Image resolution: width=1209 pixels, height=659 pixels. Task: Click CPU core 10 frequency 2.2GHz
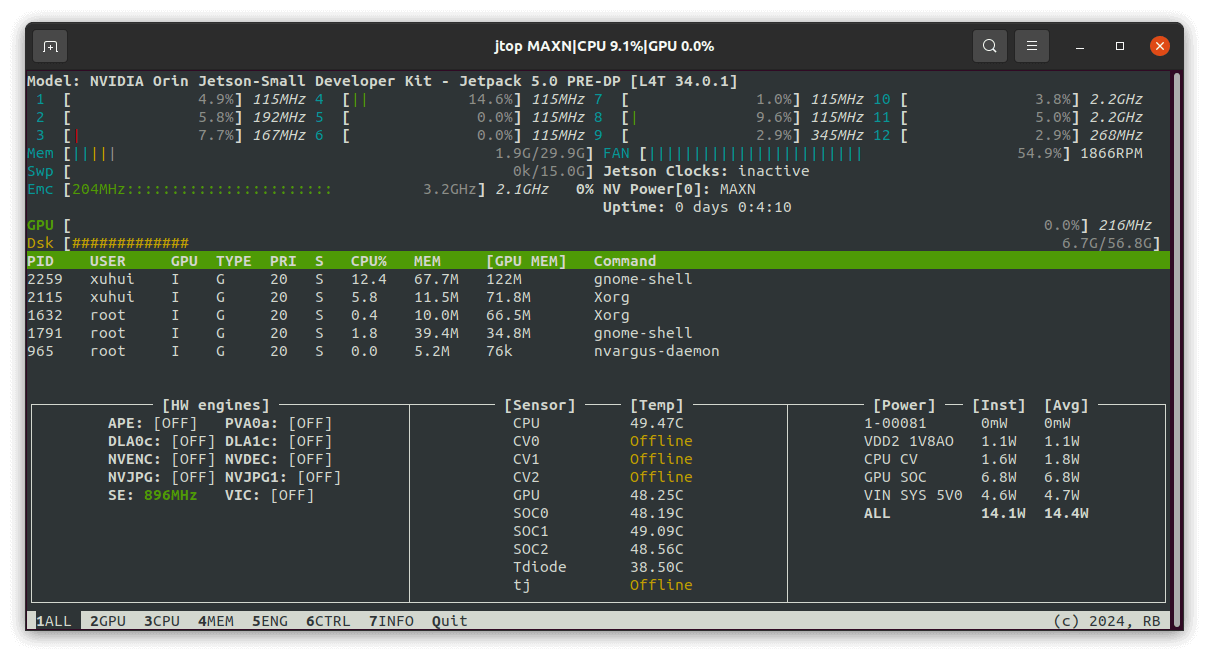pyautogui.click(x=1116, y=99)
